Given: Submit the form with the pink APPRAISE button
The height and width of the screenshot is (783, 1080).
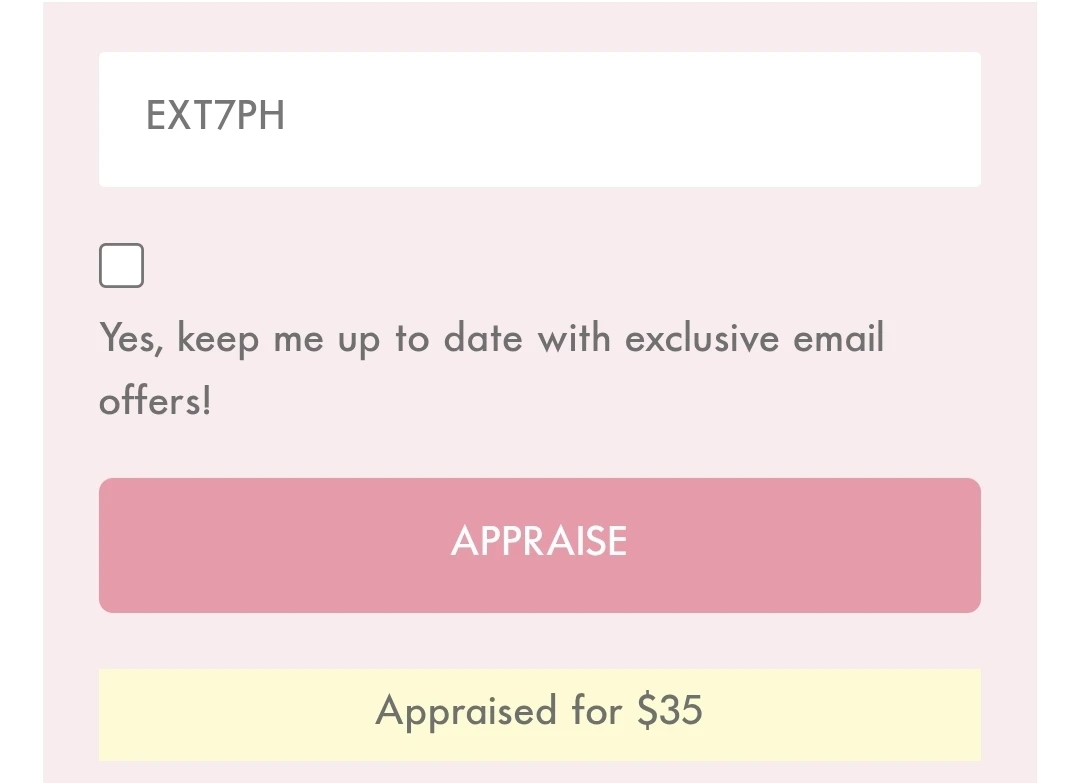Looking at the screenshot, I should (x=539, y=545).
